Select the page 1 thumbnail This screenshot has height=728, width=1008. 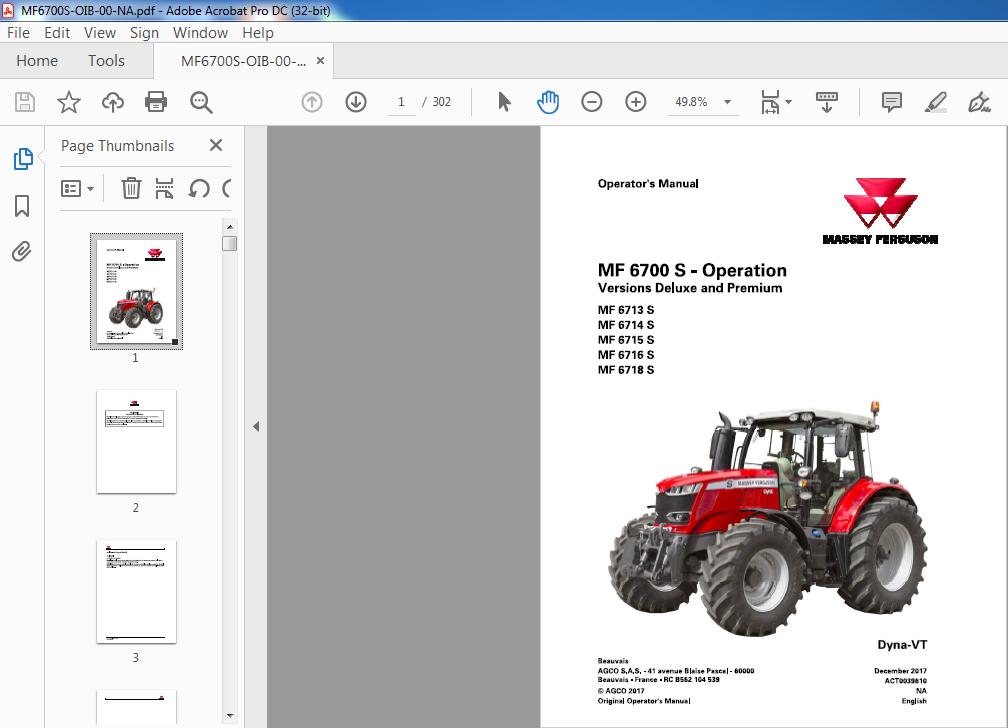136,291
